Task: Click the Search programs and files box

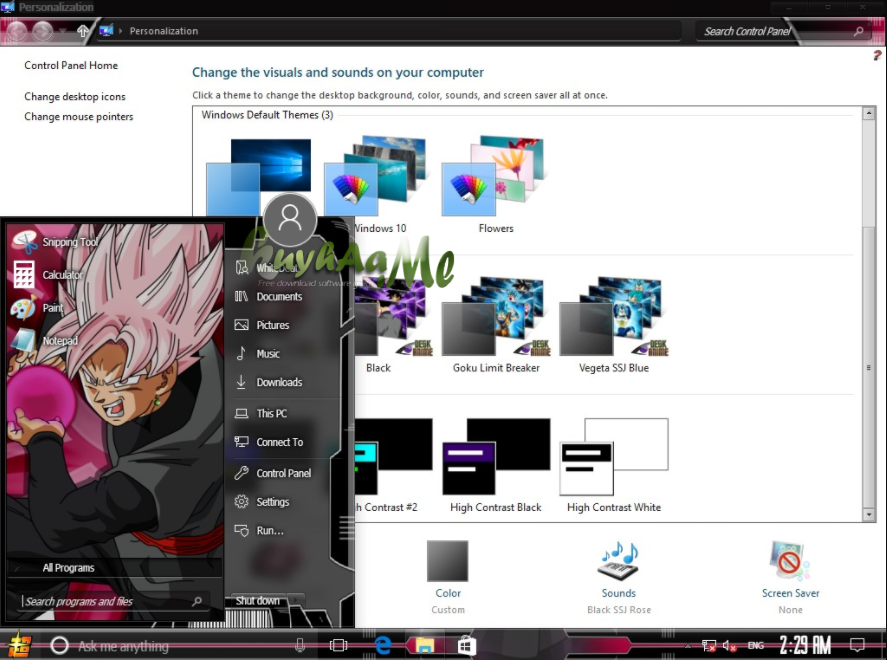Action: point(113,601)
